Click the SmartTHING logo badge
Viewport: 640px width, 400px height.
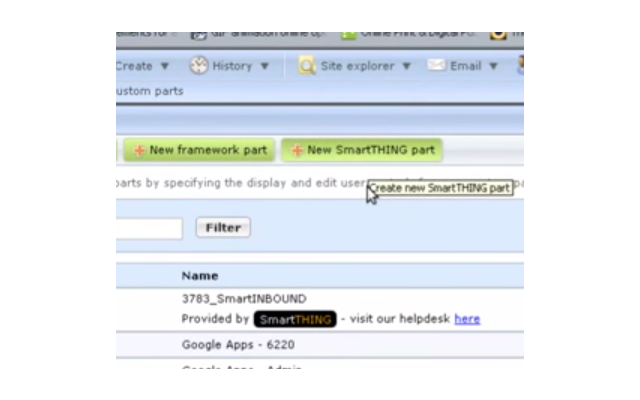click(x=295, y=319)
